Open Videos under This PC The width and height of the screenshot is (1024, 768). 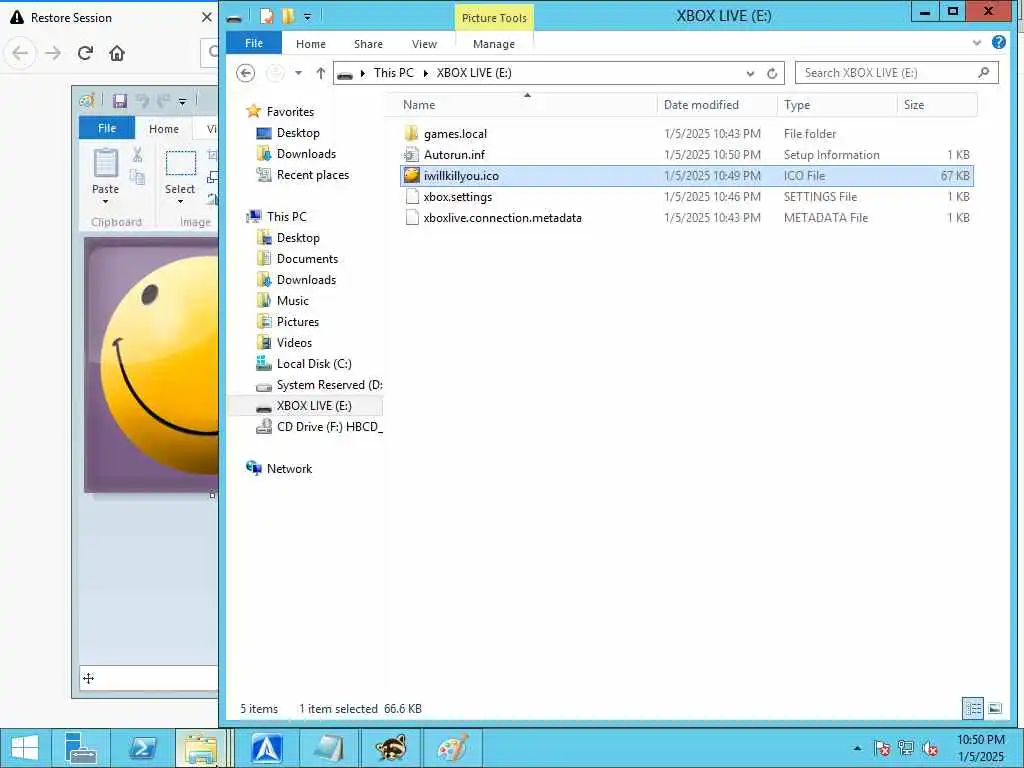294,342
